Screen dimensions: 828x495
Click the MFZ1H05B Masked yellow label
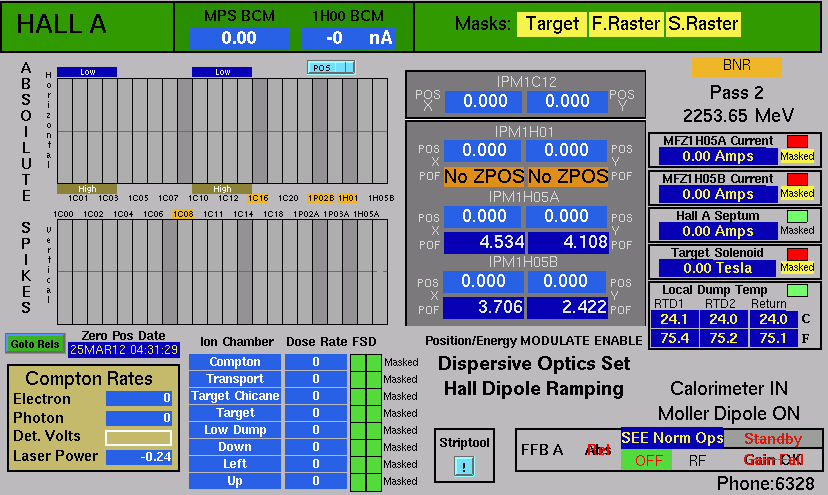pyautogui.click(x=797, y=193)
